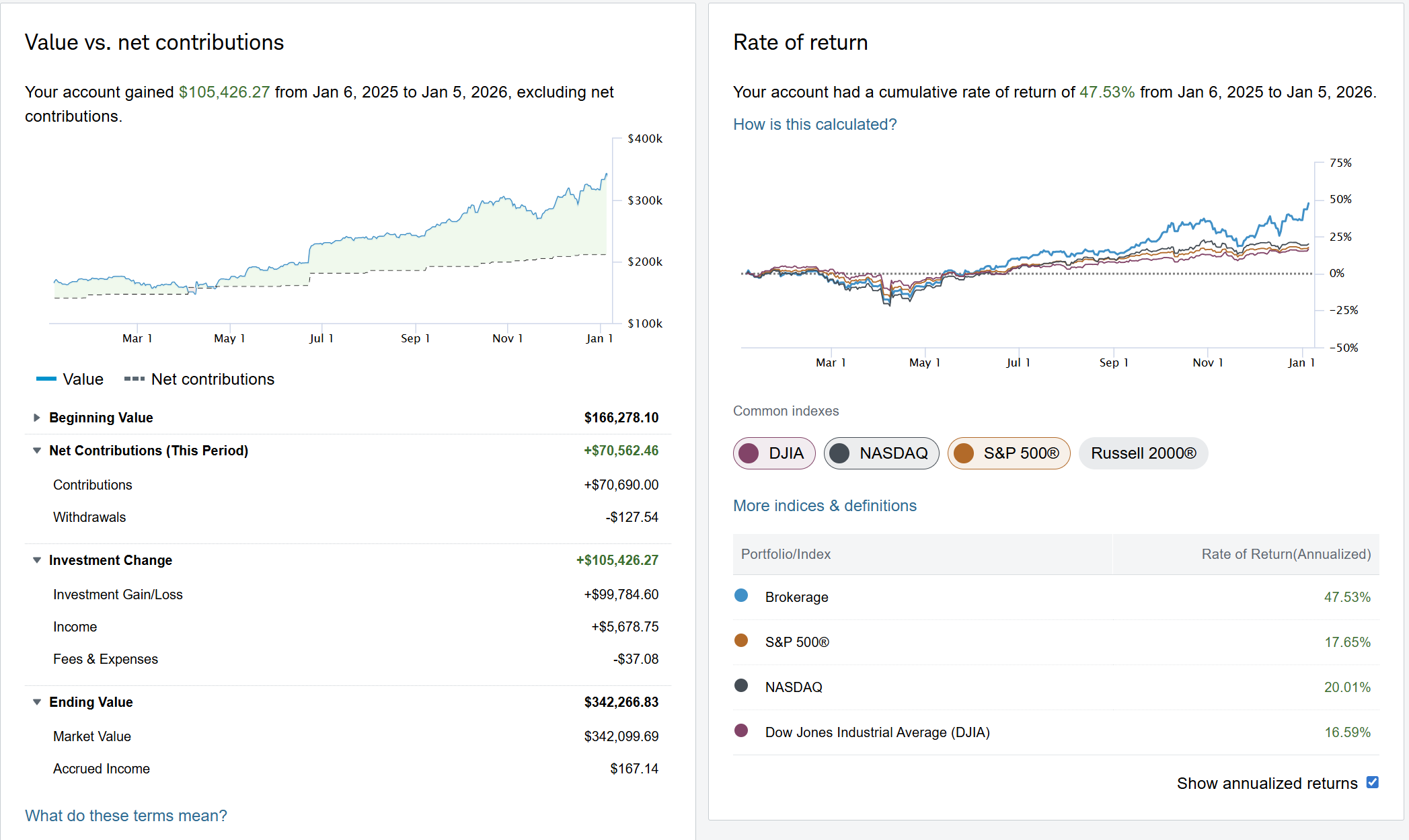The width and height of the screenshot is (1409, 840).
Task: Click the dashed Net contributions legend icon
Action: coord(135,379)
